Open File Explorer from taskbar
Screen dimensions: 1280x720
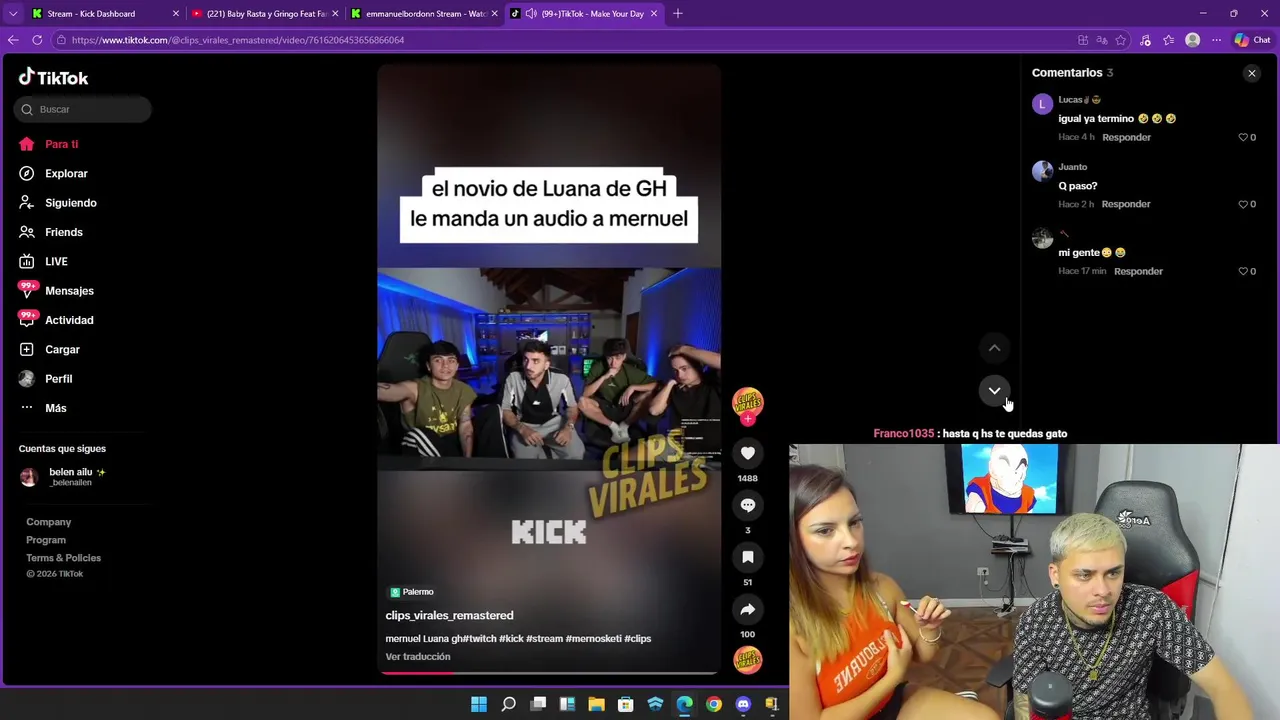coord(597,705)
